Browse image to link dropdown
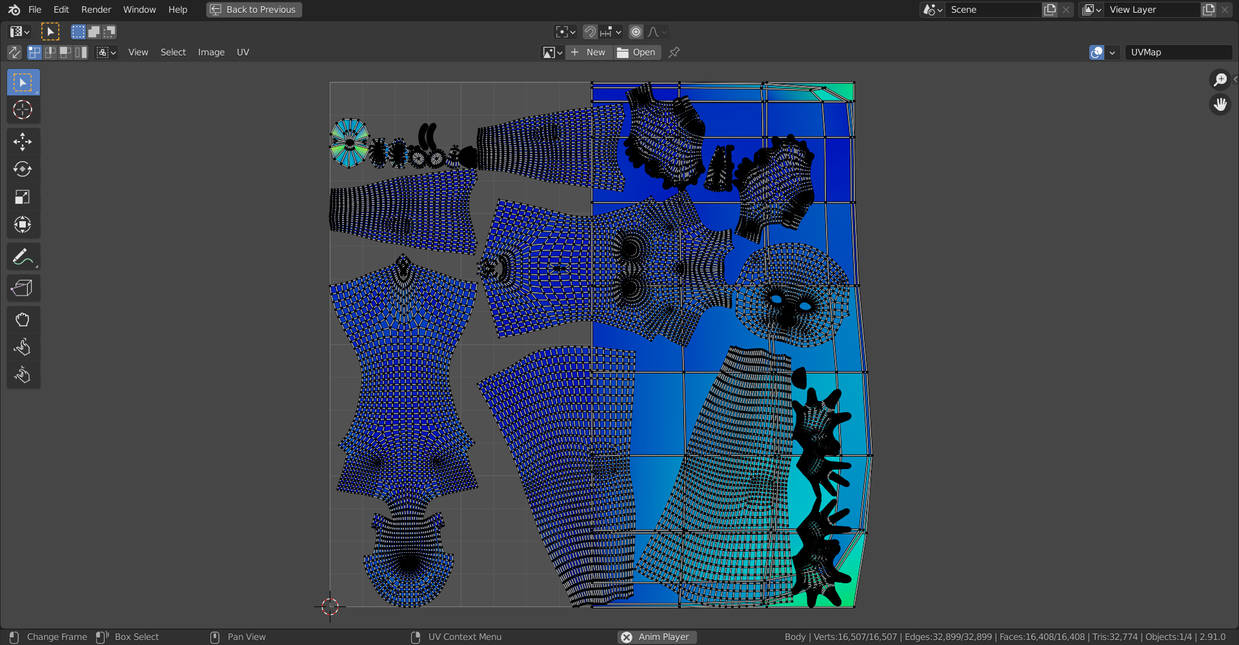 553,52
